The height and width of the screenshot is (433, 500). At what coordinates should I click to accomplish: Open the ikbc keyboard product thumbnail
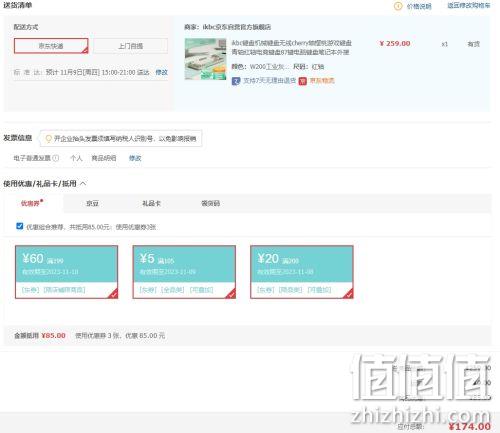(206, 59)
